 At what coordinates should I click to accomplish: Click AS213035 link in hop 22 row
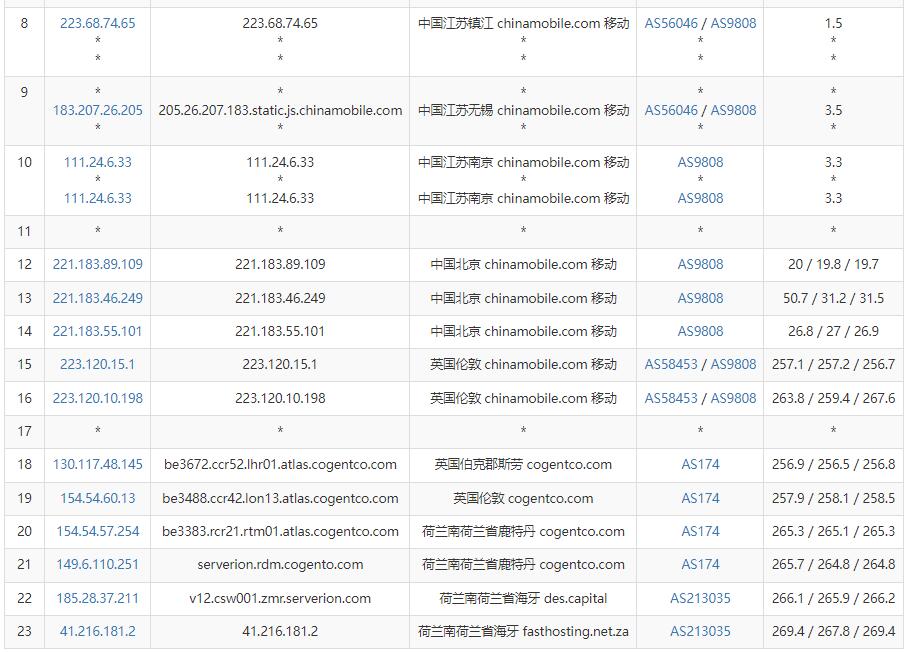click(700, 598)
